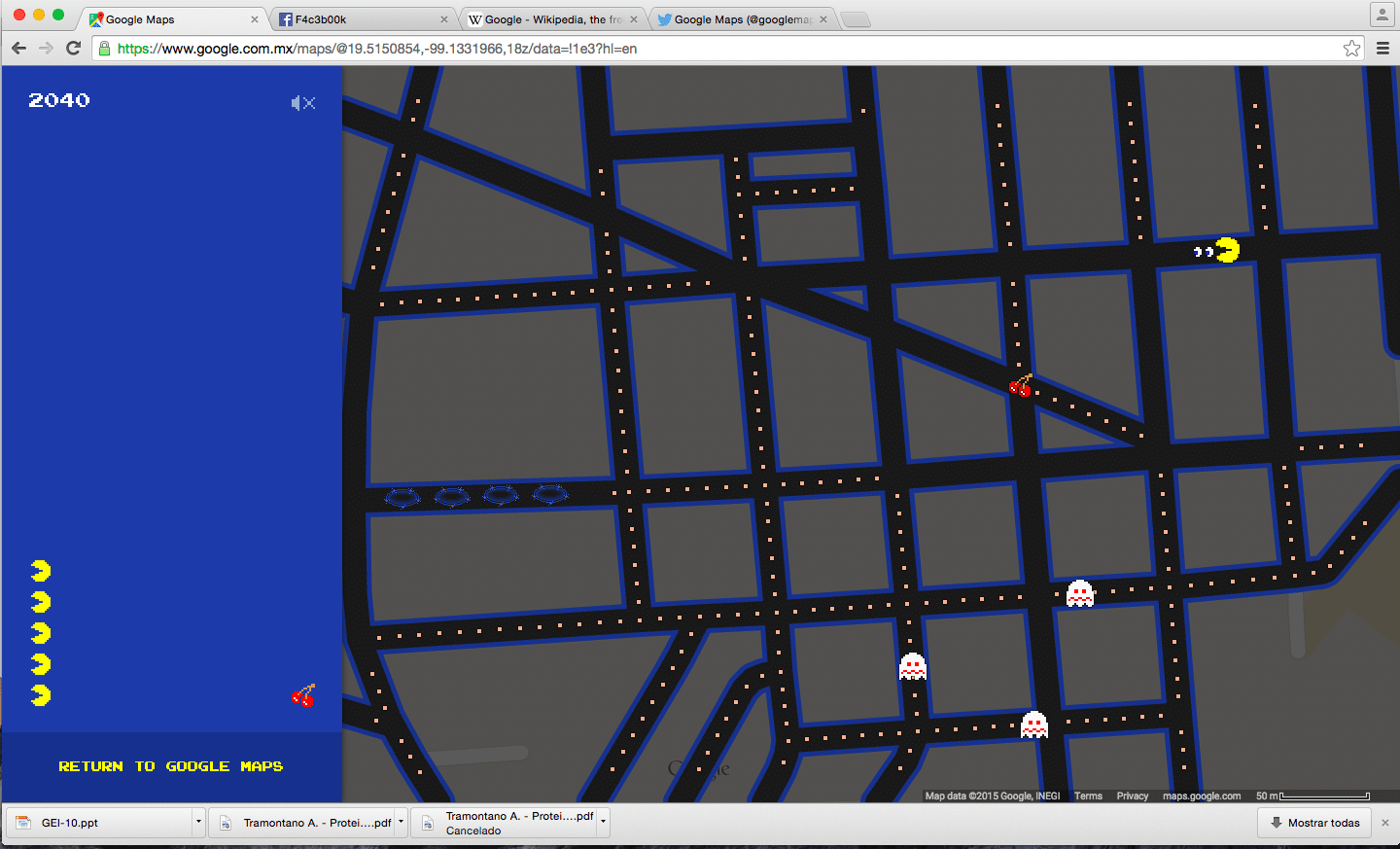Image resolution: width=1400 pixels, height=849 pixels.
Task: Click the GEI-10.ppt file icon
Action: (x=23, y=823)
